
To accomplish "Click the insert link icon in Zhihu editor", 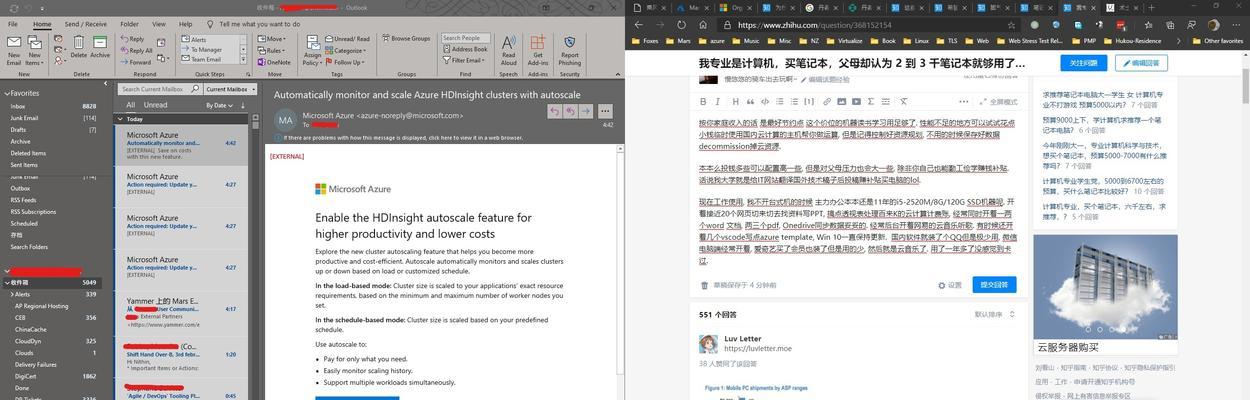I will click(x=827, y=101).
